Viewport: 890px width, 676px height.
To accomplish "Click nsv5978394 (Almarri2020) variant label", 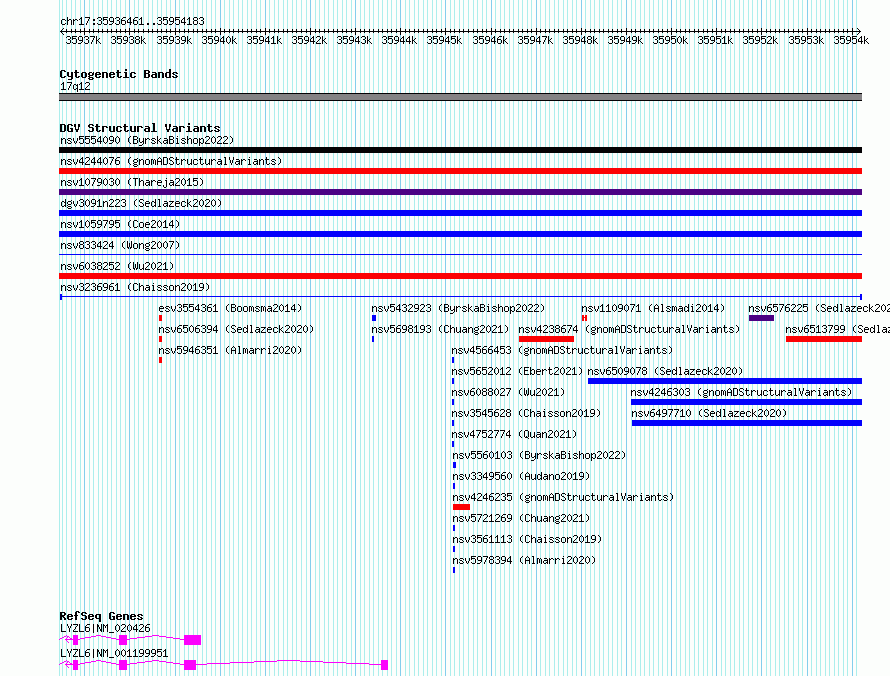I will 524,560.
